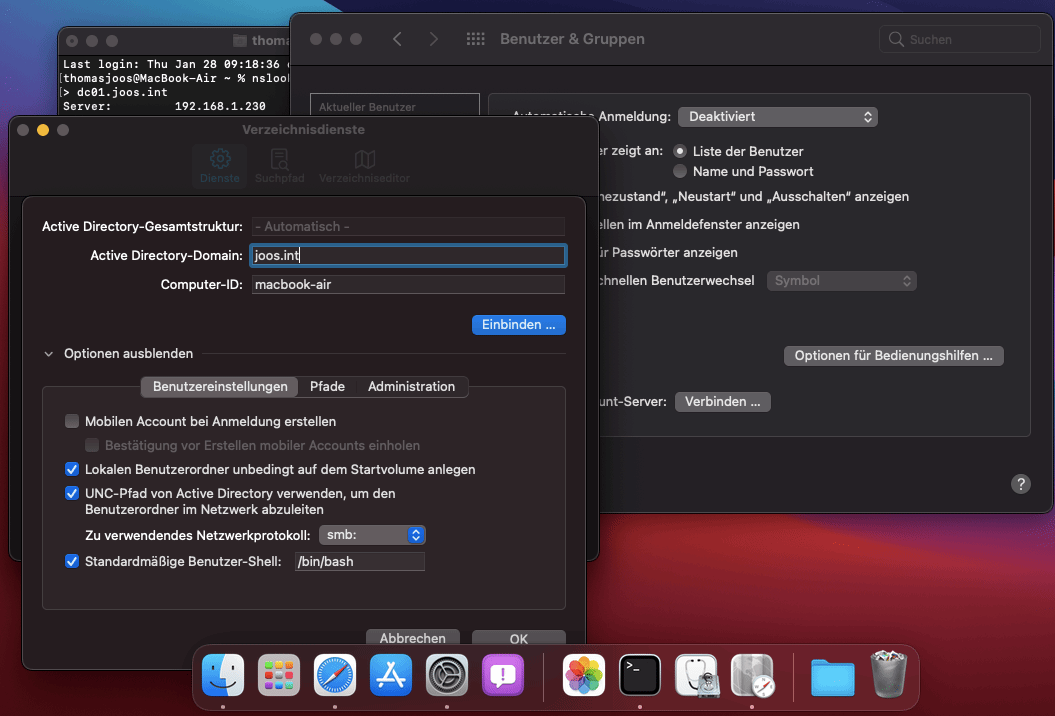This screenshot has height=716, width=1055.
Task: Uncheck Lokalen Benutzerordner auf dem Startvolume anlegen
Action: (x=72, y=469)
